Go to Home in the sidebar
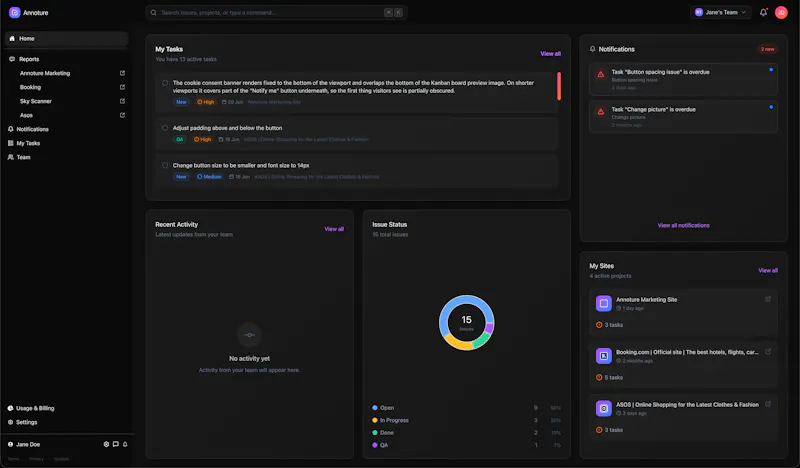 coord(66,39)
